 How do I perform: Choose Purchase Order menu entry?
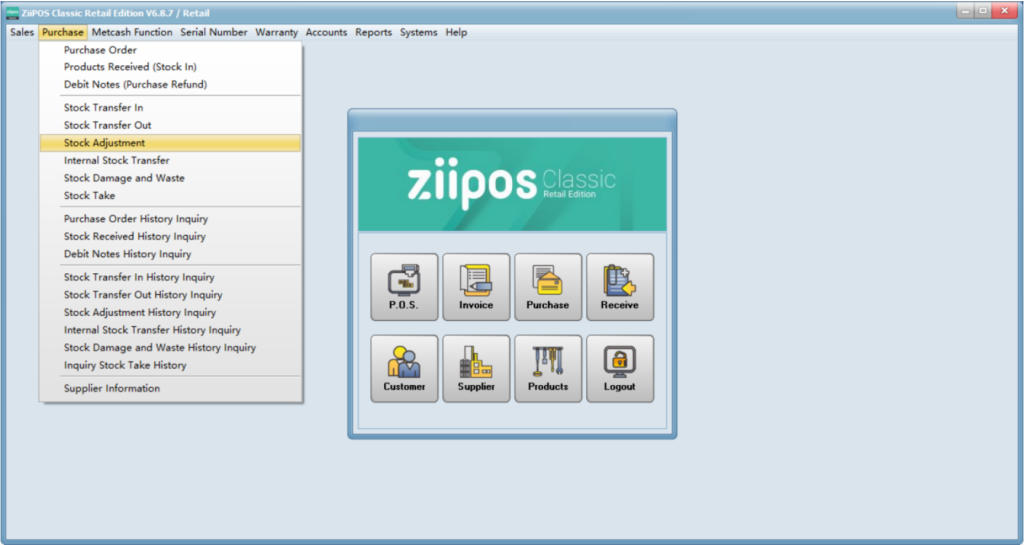[x=100, y=50]
